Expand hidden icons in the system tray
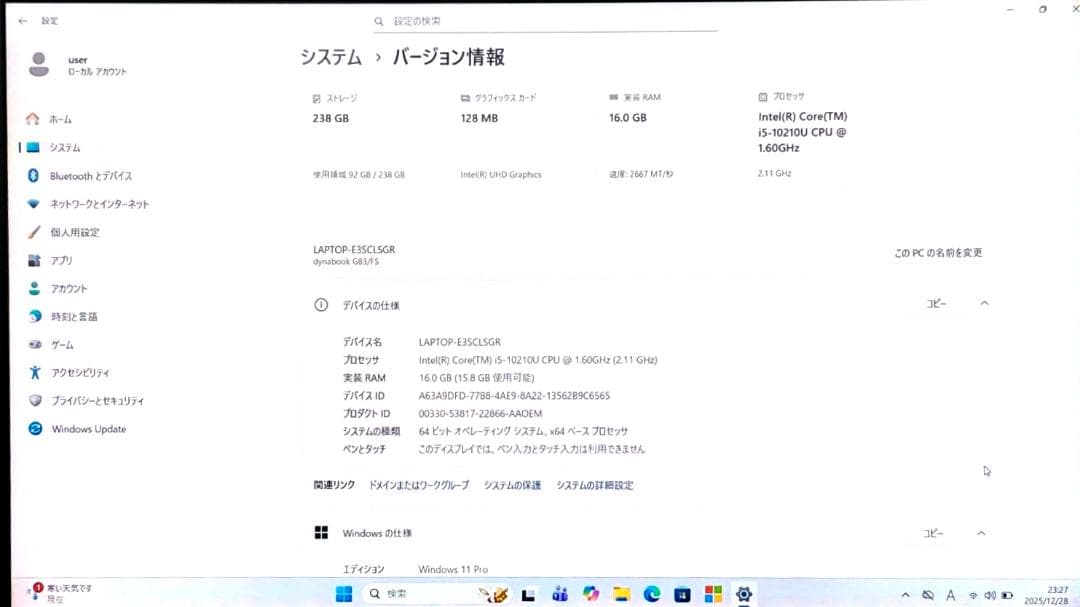 [x=906, y=595]
